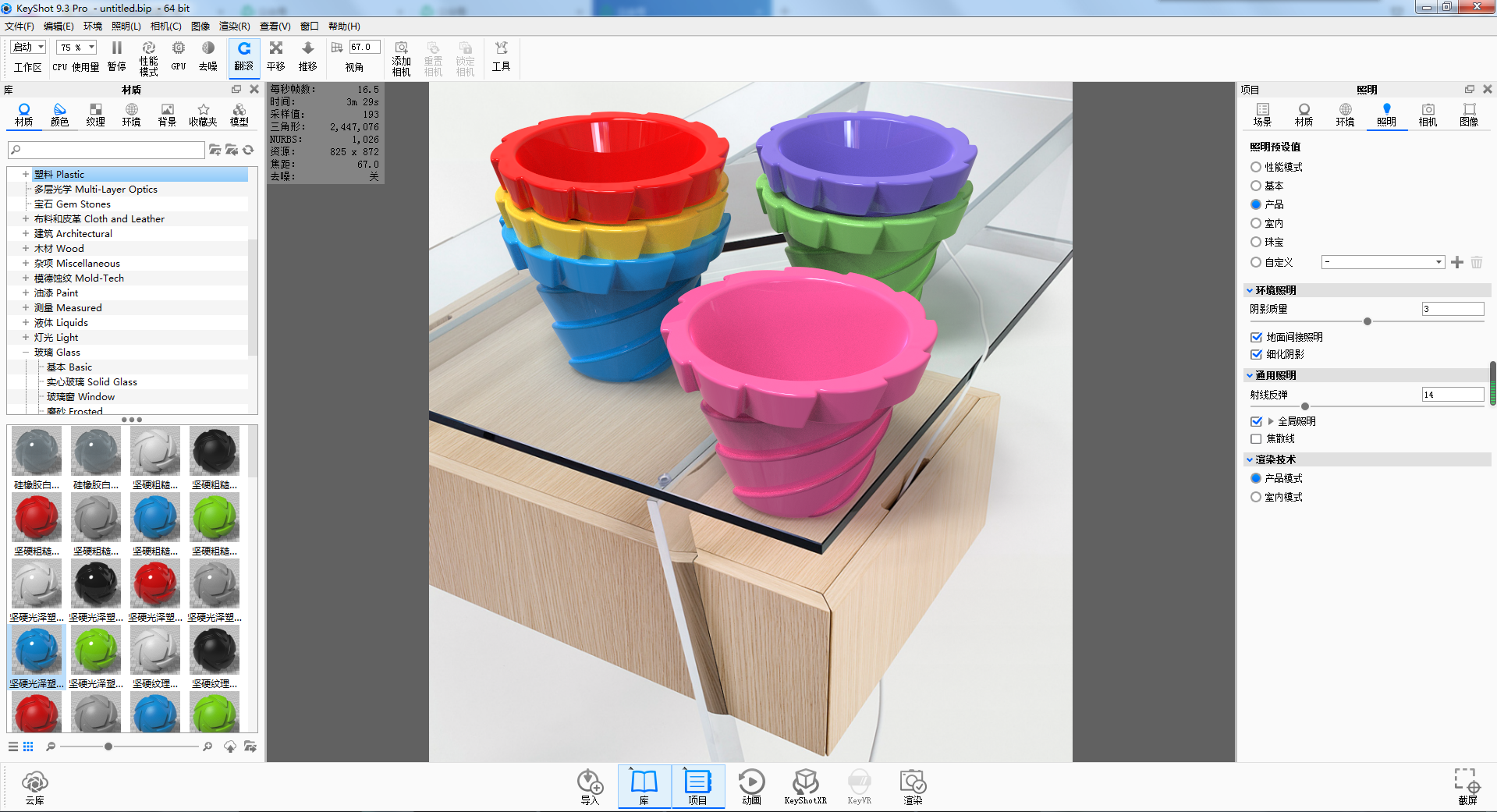Open the Render (渲染R) menu
This screenshot has width=1497, height=812.
click(x=234, y=27)
